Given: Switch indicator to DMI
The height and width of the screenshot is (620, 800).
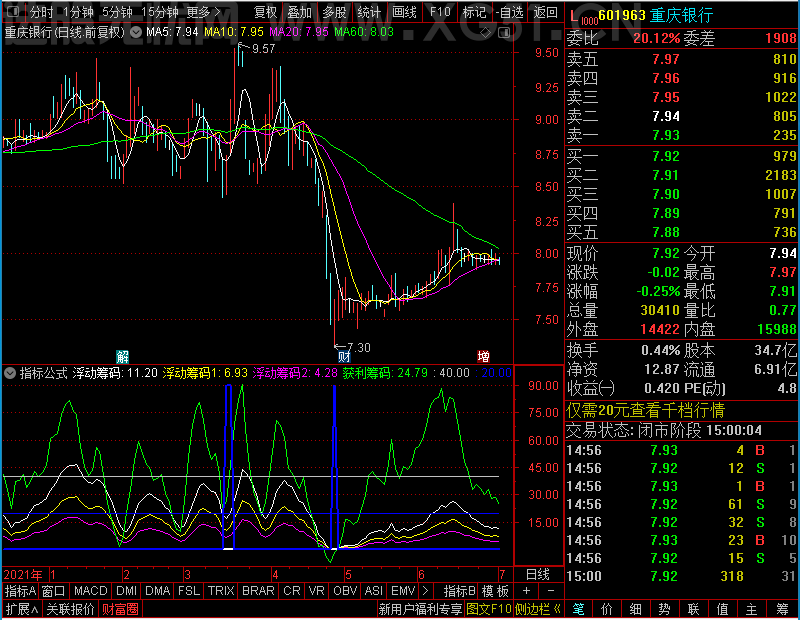Looking at the screenshot, I should pyautogui.click(x=126, y=591).
